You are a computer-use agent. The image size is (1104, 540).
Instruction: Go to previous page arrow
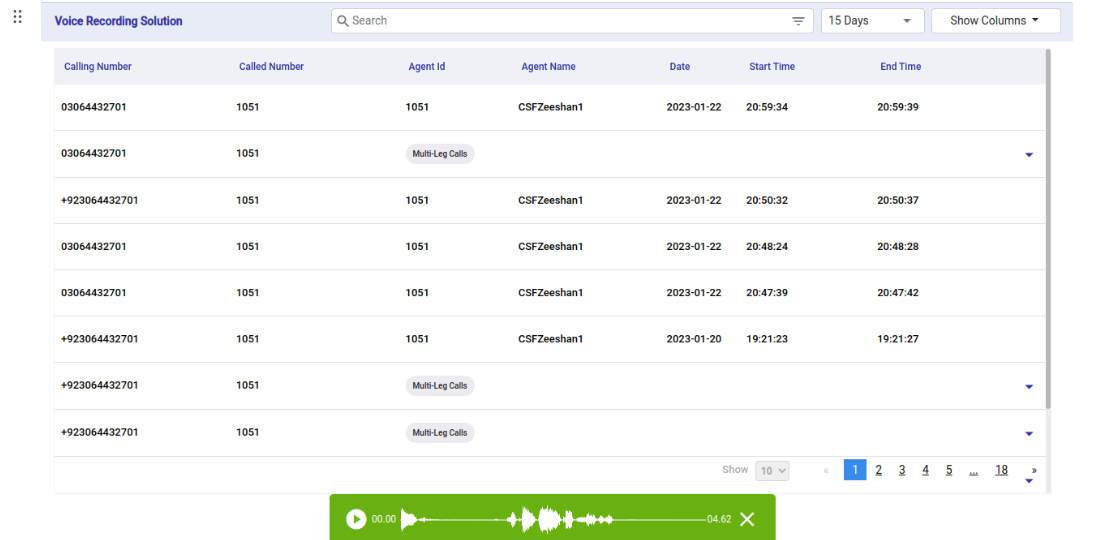[826, 470]
